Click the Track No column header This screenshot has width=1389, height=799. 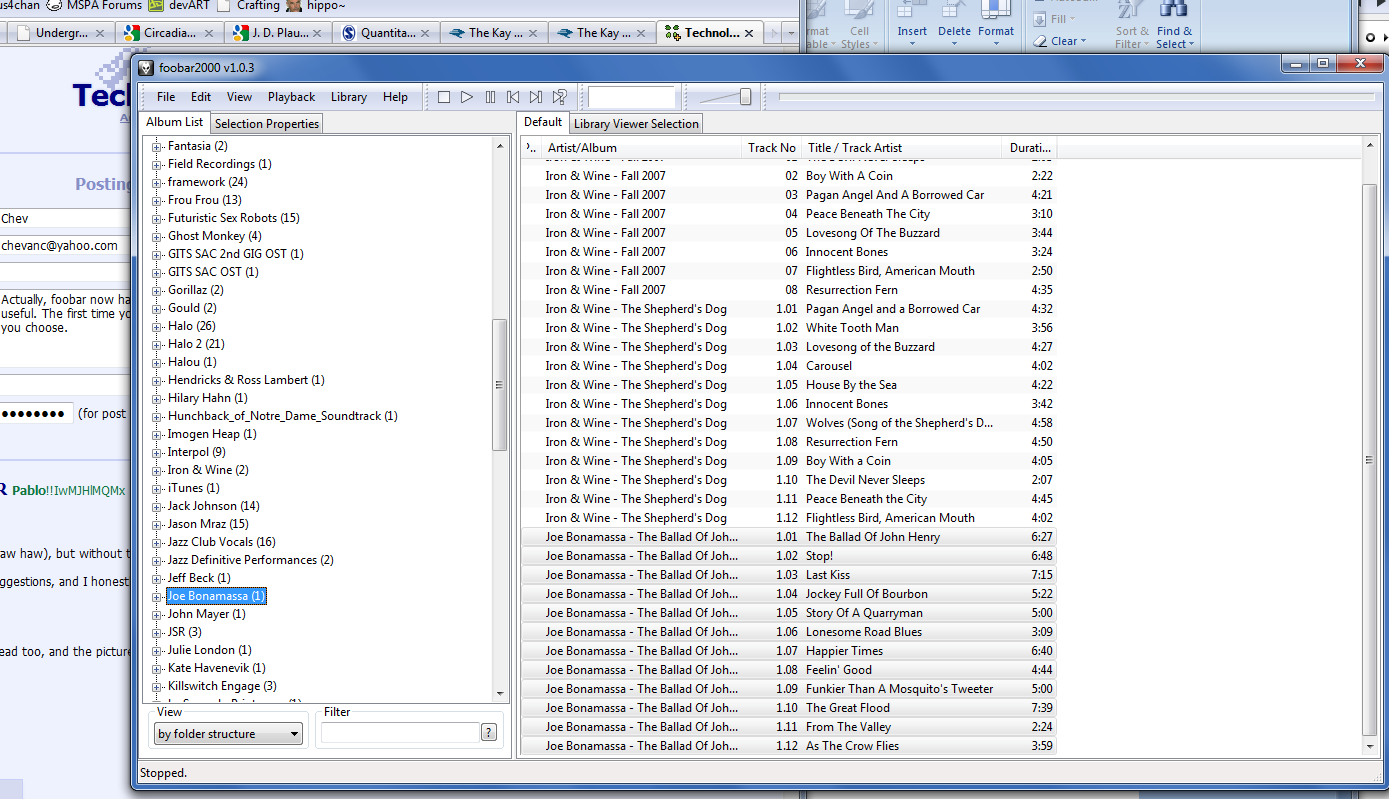771,148
